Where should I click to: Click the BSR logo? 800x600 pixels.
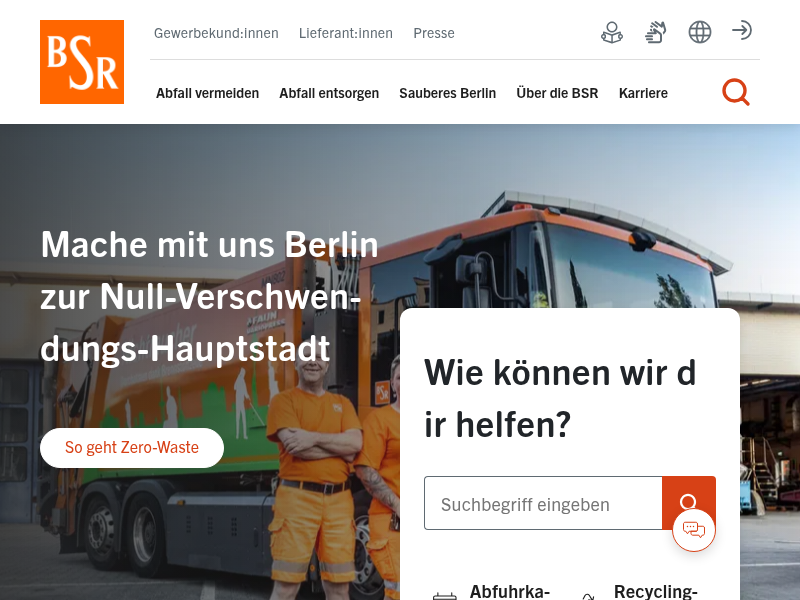[x=82, y=62]
